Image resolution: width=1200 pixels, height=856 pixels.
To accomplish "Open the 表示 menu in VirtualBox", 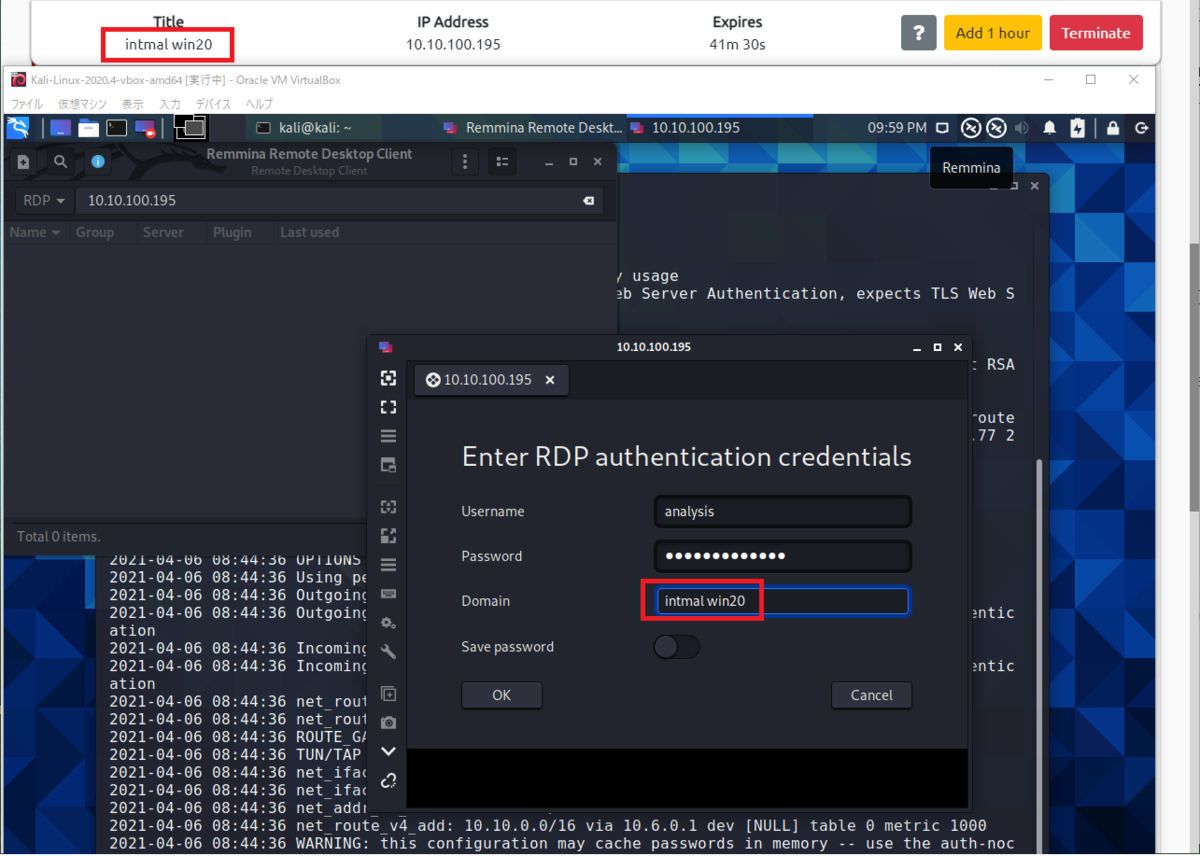I will point(133,104).
